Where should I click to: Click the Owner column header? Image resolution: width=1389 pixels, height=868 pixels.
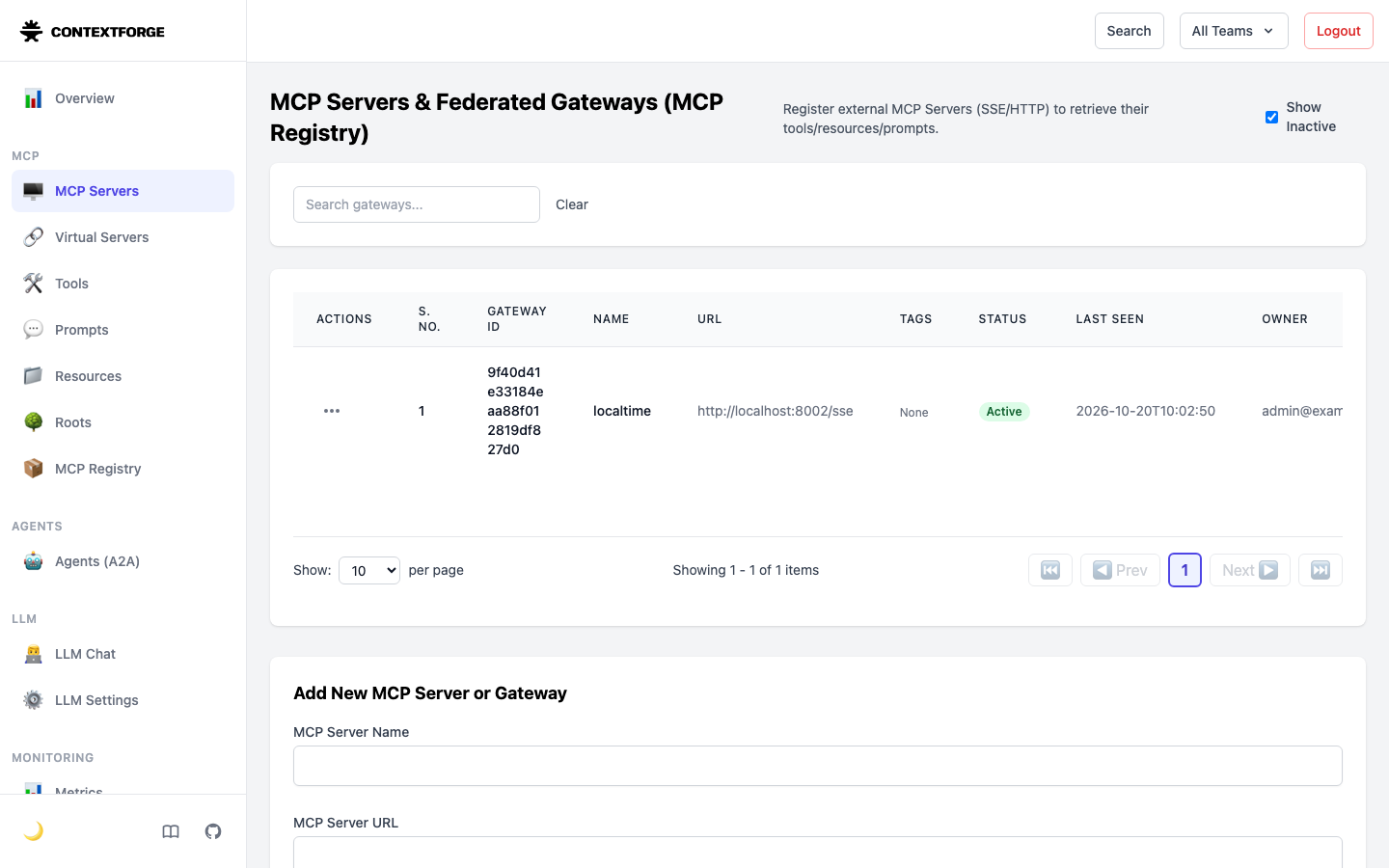(1285, 319)
